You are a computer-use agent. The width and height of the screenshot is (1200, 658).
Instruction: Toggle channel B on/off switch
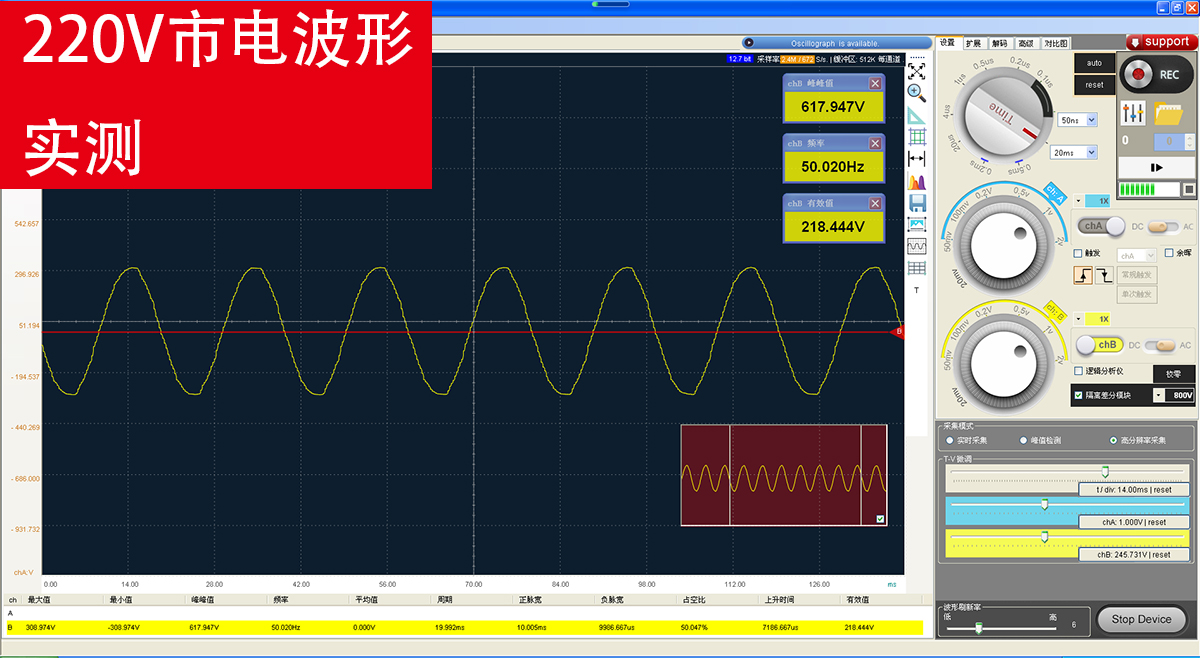(1099, 345)
